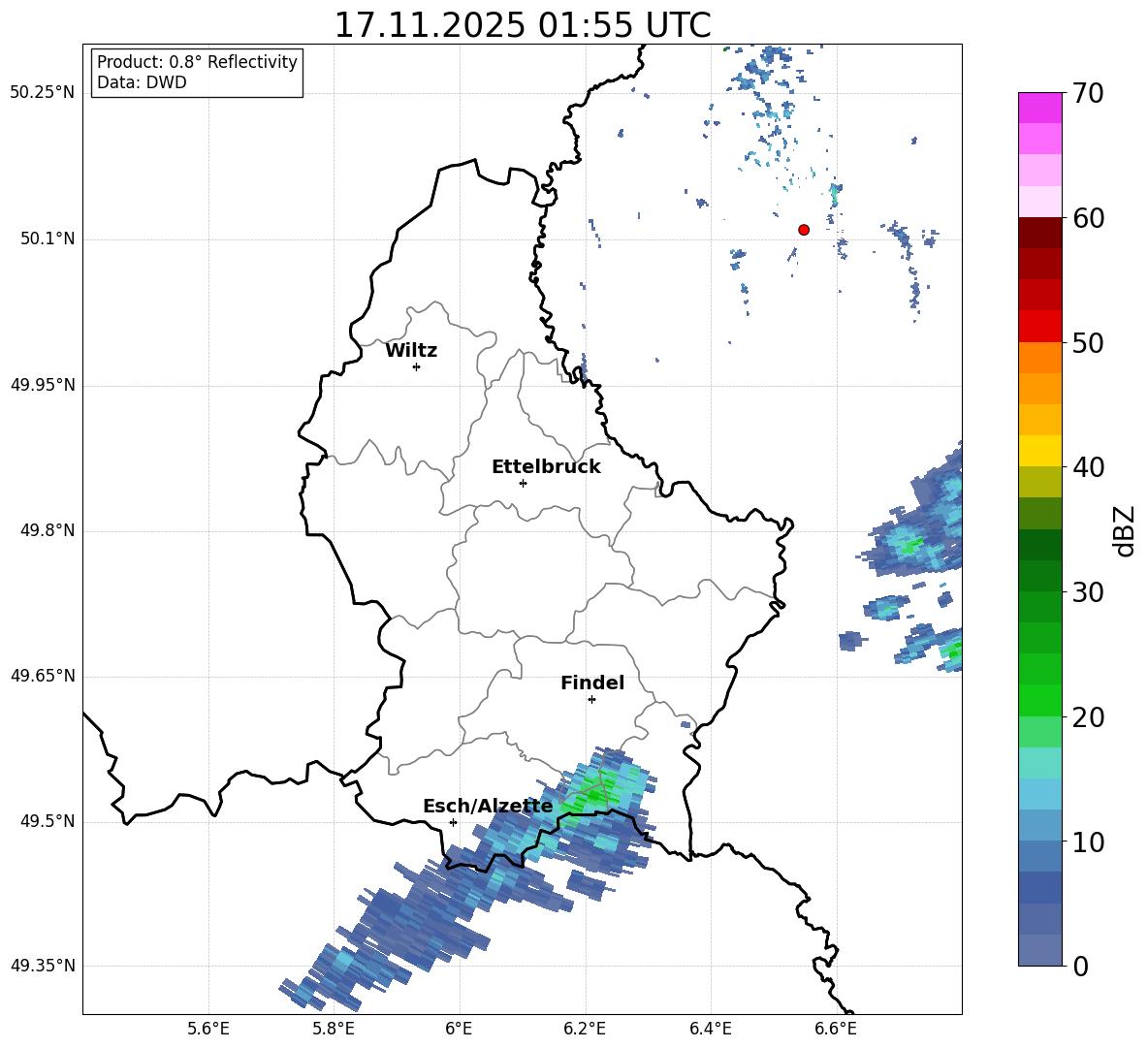Click the light blue colorbar segment above 10
Viewport: 1148px width, 1048px height.
[1040, 794]
